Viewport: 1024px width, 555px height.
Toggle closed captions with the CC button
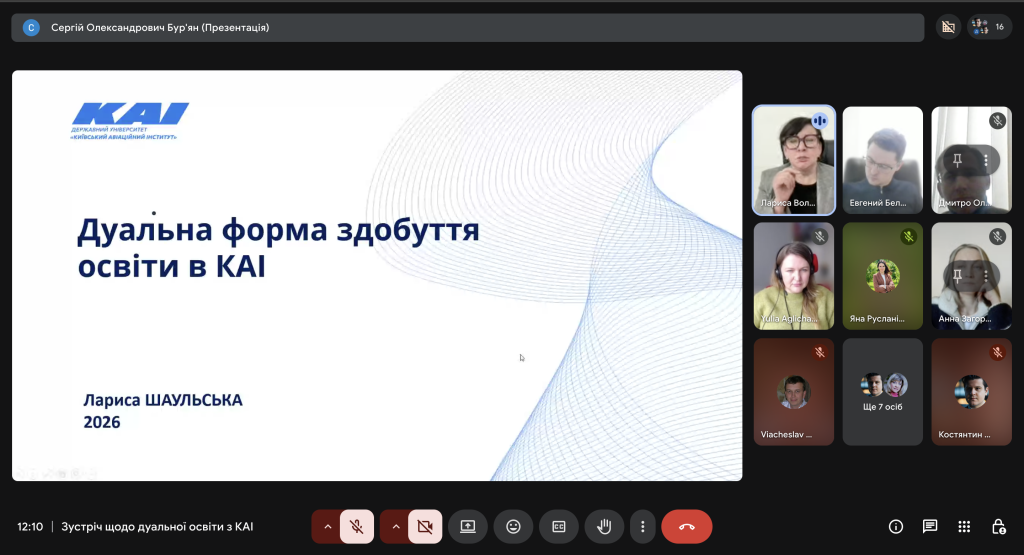[559, 526]
